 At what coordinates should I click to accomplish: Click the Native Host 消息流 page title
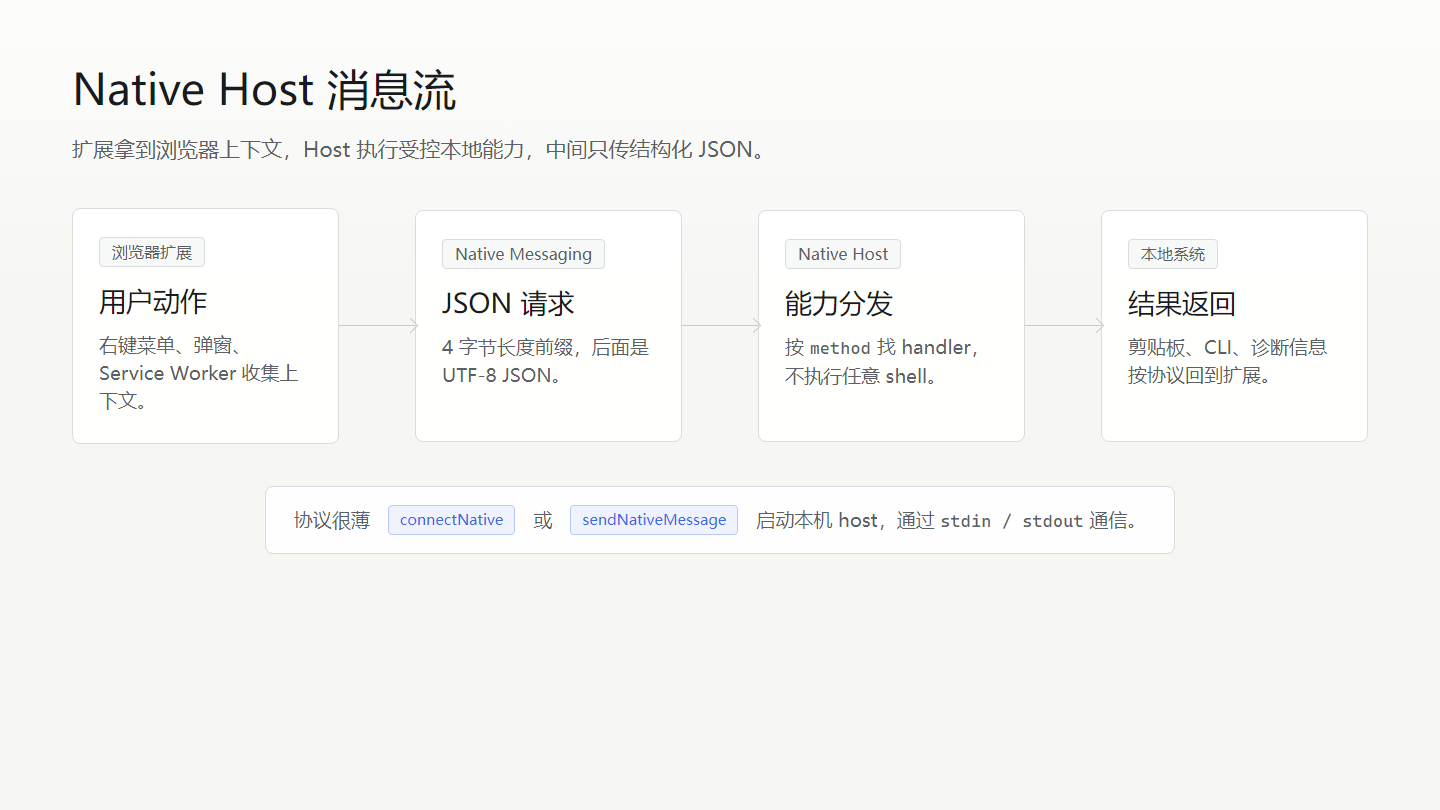click(265, 90)
